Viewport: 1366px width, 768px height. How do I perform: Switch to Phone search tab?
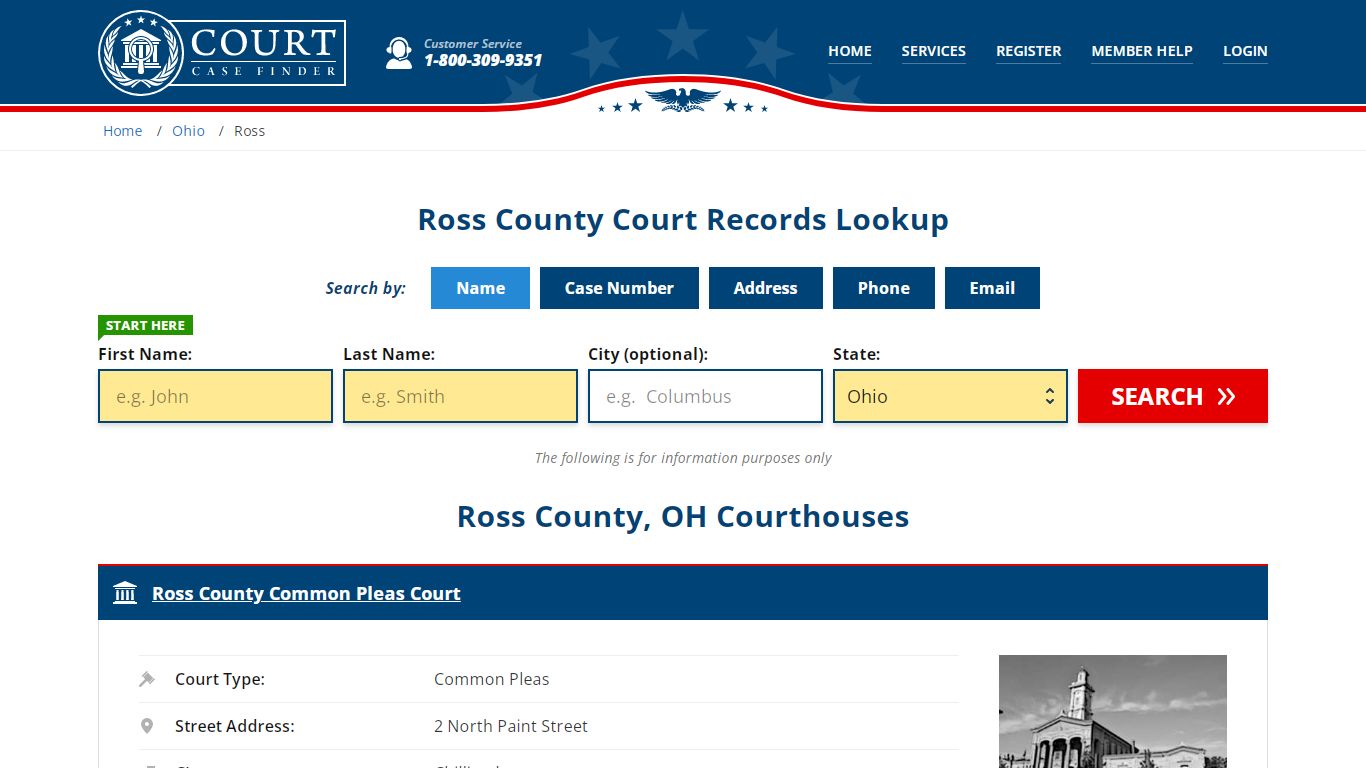coord(884,288)
